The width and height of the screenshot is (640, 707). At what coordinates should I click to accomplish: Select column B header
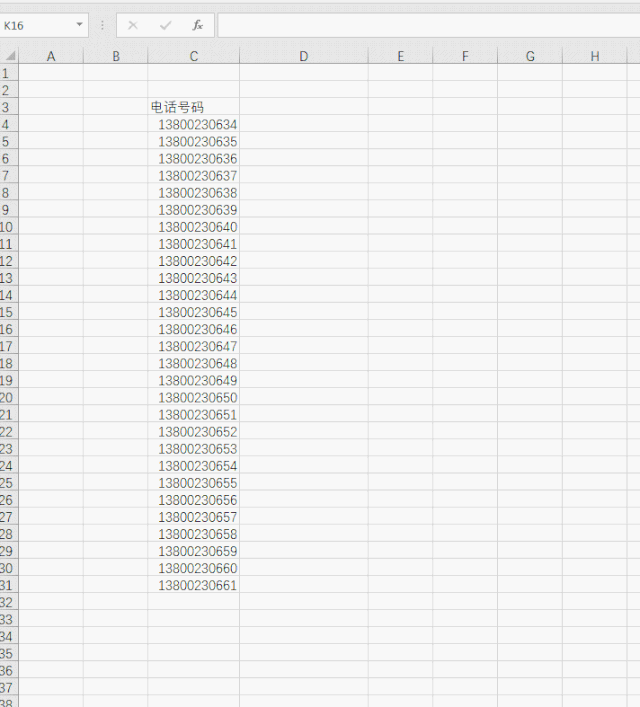click(116, 56)
